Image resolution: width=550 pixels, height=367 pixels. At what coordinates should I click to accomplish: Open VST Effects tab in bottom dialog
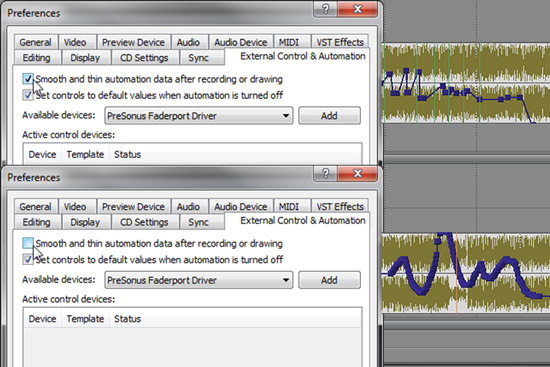click(340, 207)
